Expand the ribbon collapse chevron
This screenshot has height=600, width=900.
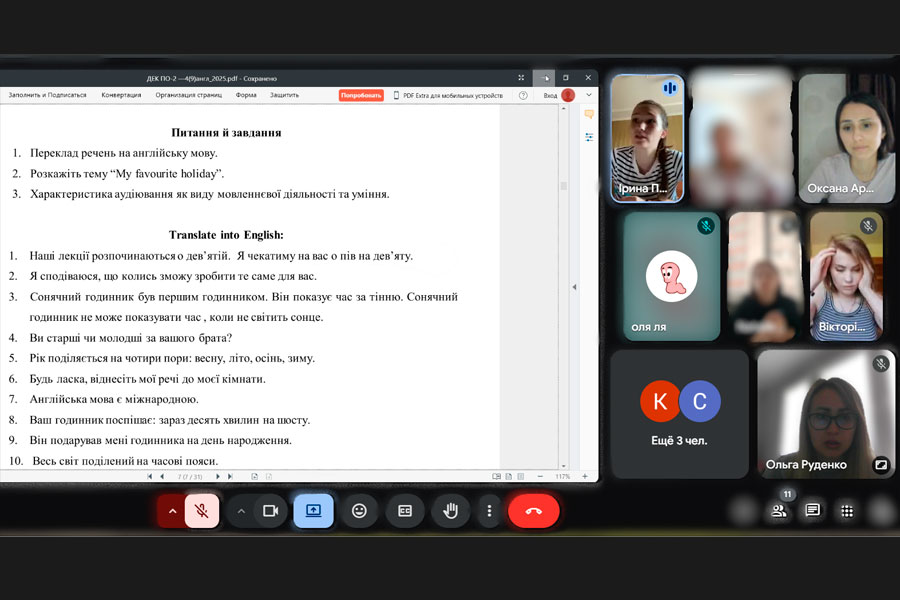[x=588, y=95]
